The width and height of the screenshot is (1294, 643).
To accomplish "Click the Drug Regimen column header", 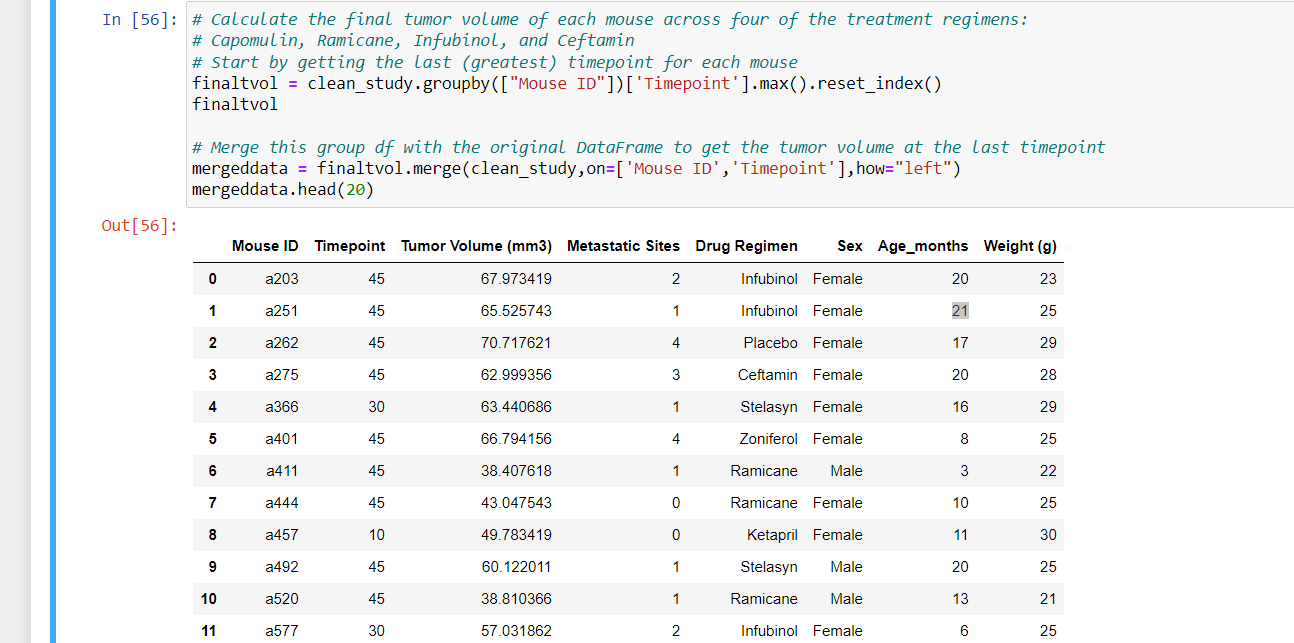I will coord(747,246).
